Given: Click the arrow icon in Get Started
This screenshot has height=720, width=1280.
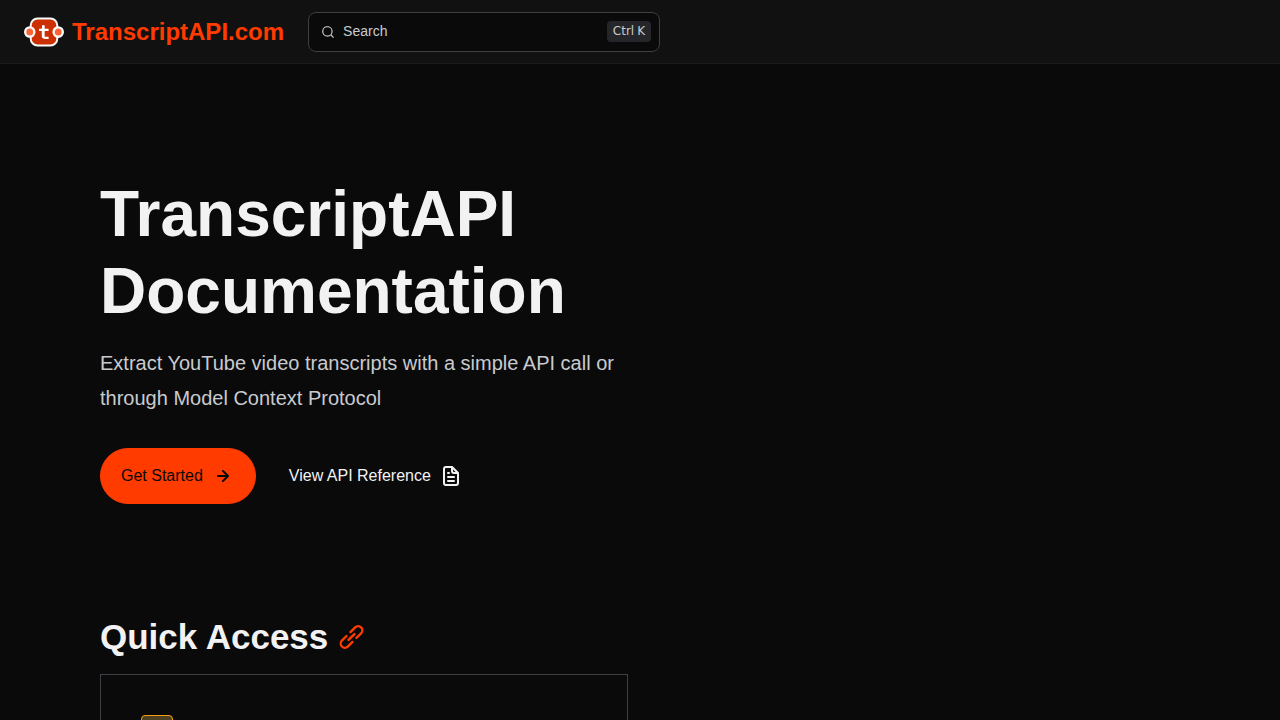Looking at the screenshot, I should (x=223, y=476).
